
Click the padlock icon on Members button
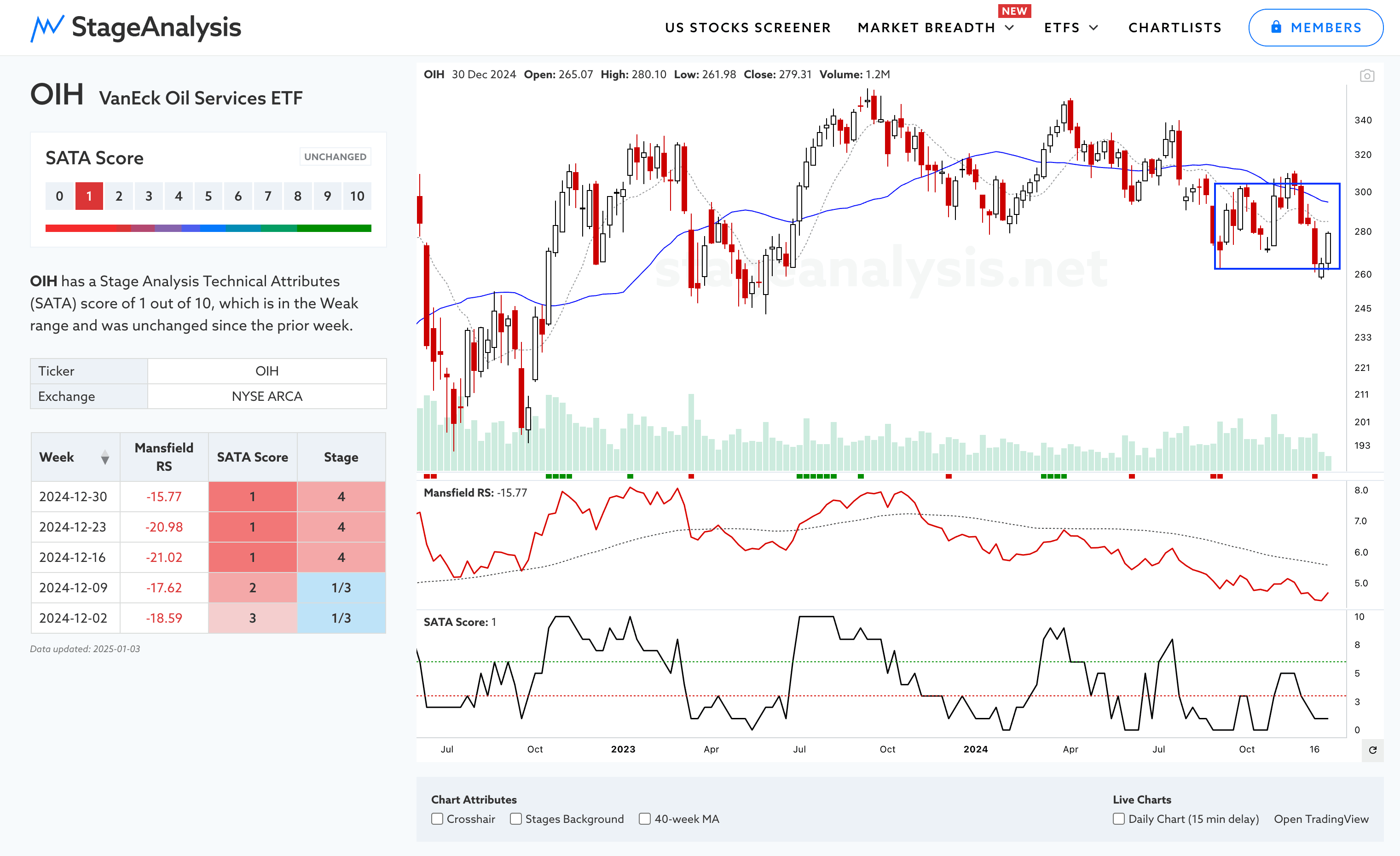(1276, 27)
